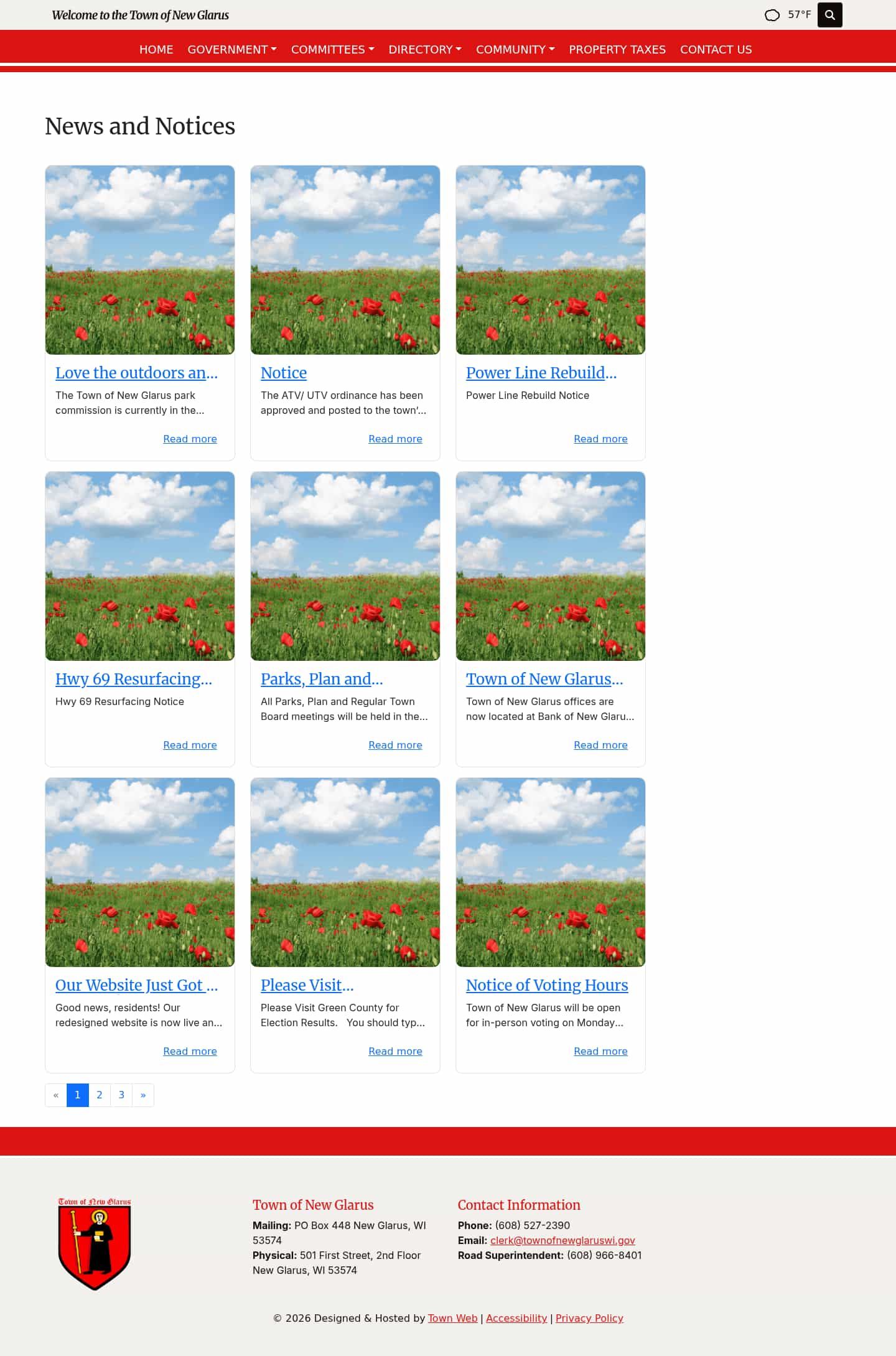Expand the GOVERNMENT dropdown menu
The height and width of the screenshot is (1356, 896).
232,50
